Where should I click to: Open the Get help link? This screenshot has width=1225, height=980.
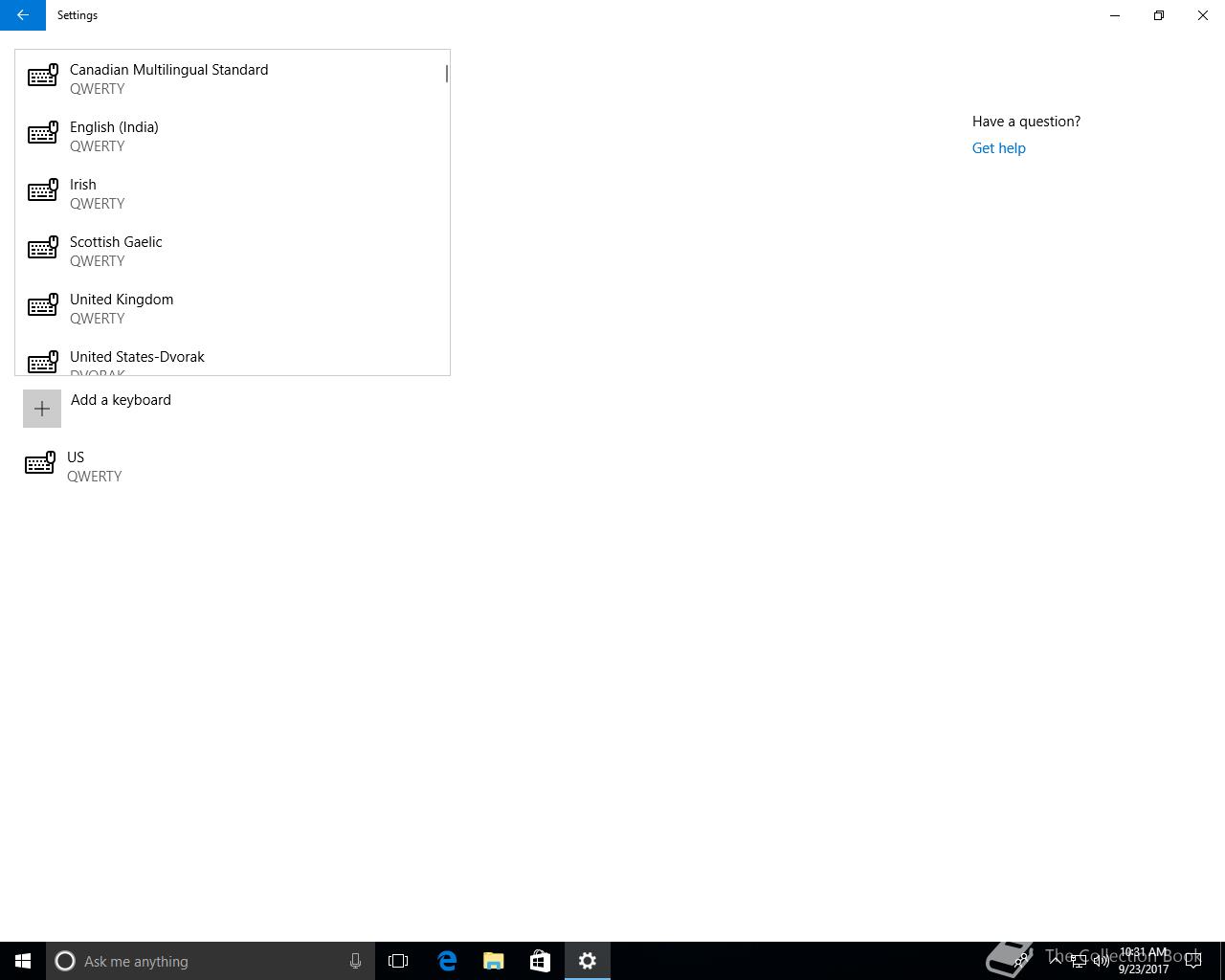tap(998, 148)
